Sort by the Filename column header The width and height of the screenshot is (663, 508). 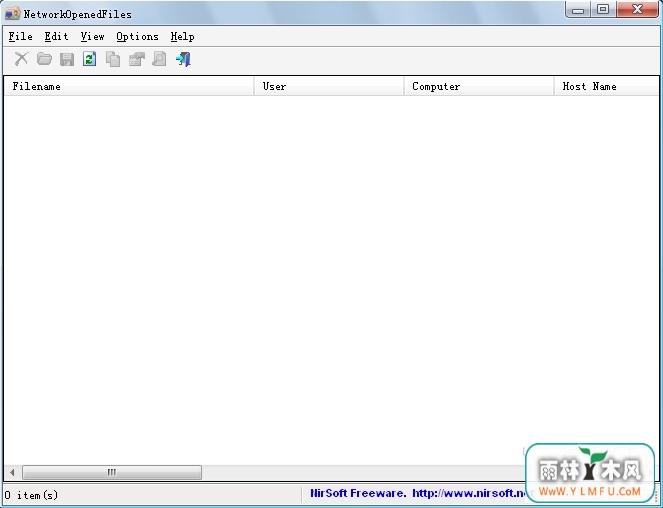129,86
